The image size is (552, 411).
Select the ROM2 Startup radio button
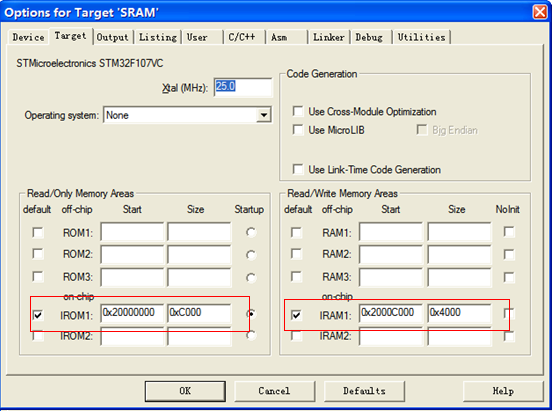(x=251, y=255)
